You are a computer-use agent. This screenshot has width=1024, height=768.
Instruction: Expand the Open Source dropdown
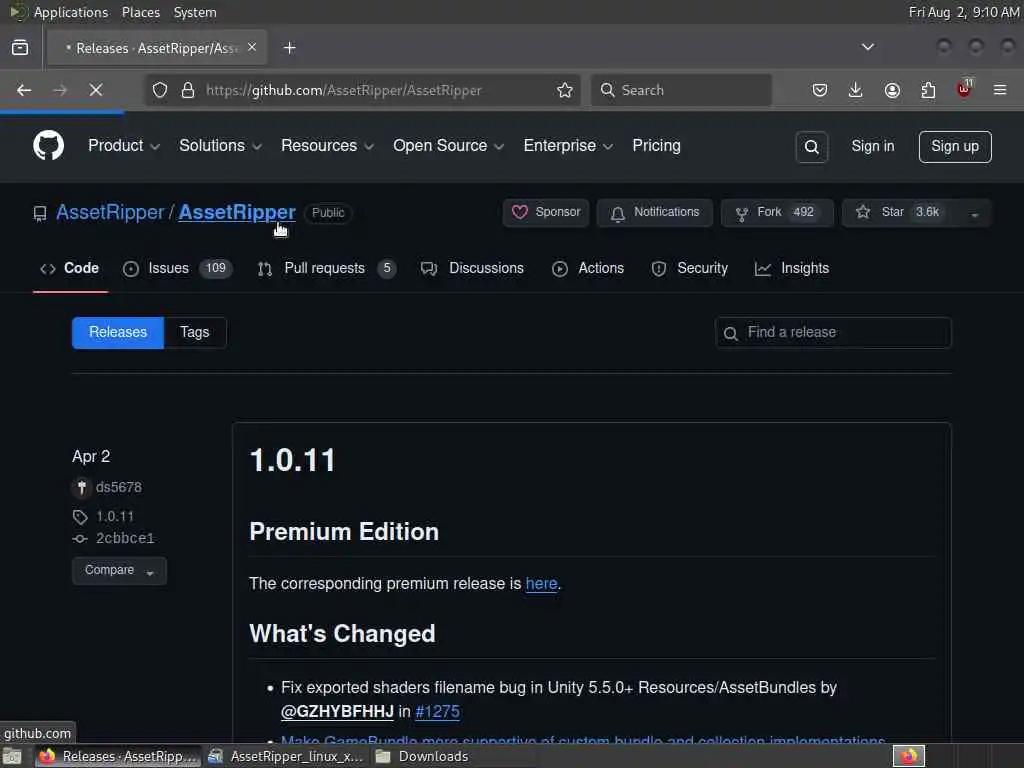[448, 146]
